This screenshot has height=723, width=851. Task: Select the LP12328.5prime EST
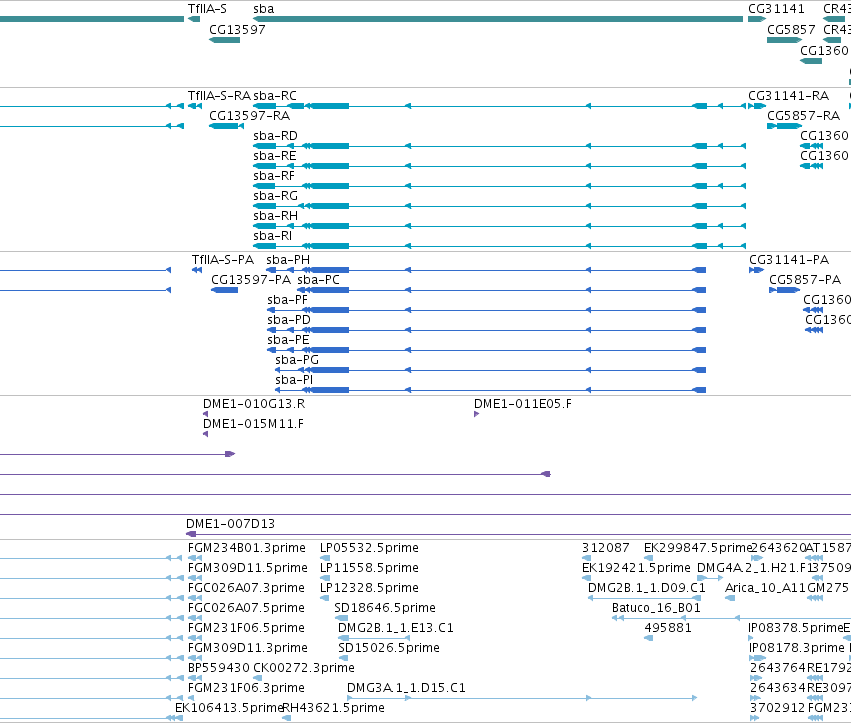click(325, 598)
